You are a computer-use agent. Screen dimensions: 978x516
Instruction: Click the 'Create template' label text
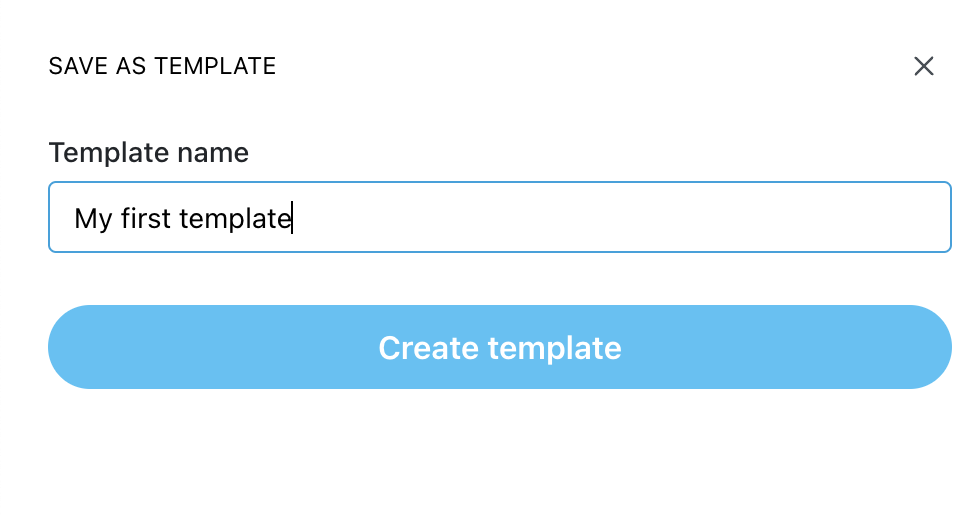pos(500,348)
